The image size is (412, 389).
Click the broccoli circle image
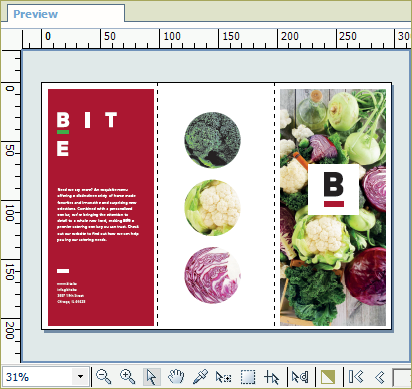(x=212, y=140)
